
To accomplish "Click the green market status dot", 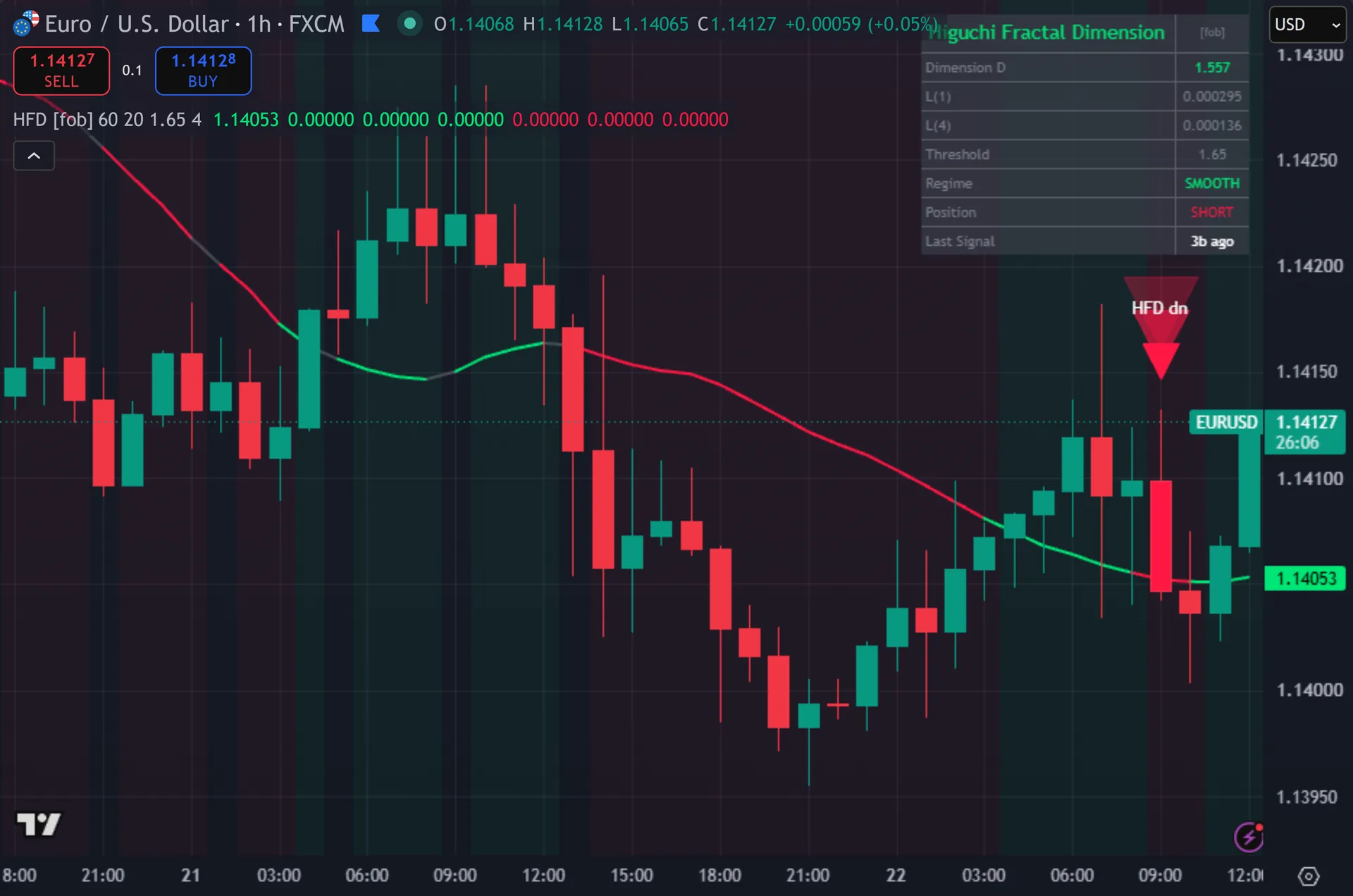I will point(409,24).
